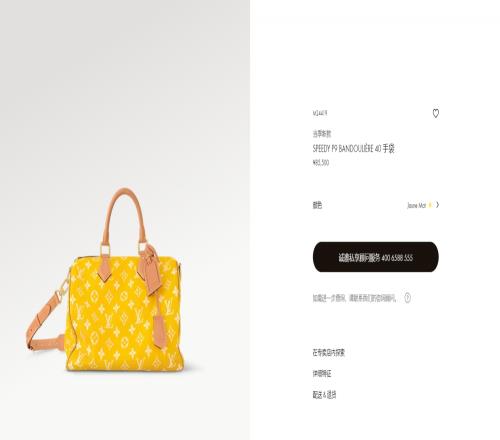This screenshot has width=500, height=440.
Task: Open 在专卖店内探索 store exploration section
Action: (x=328, y=353)
